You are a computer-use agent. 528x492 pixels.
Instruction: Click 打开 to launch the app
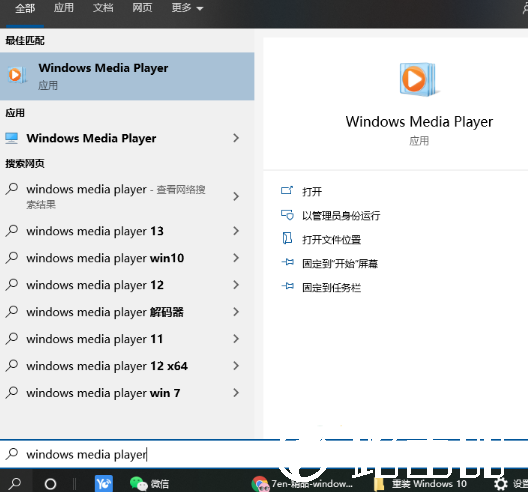click(x=312, y=192)
